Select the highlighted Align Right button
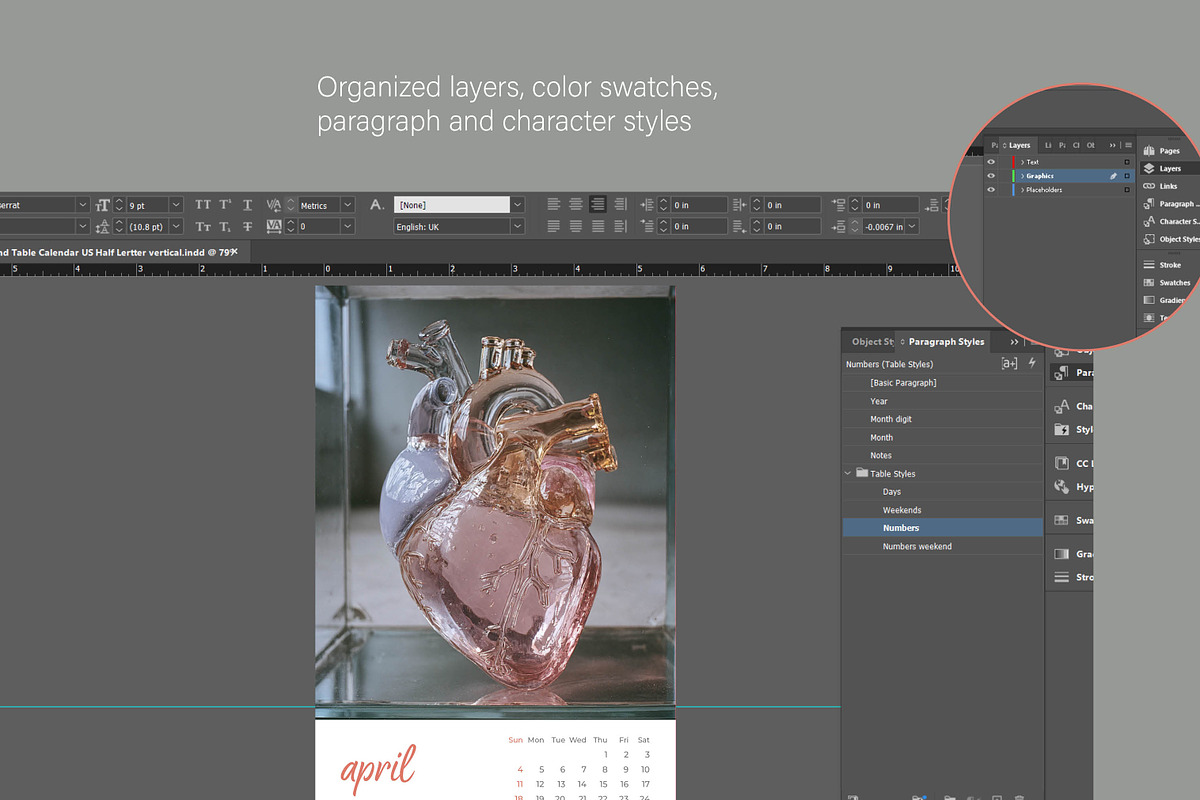The image size is (1200, 800). [x=598, y=204]
